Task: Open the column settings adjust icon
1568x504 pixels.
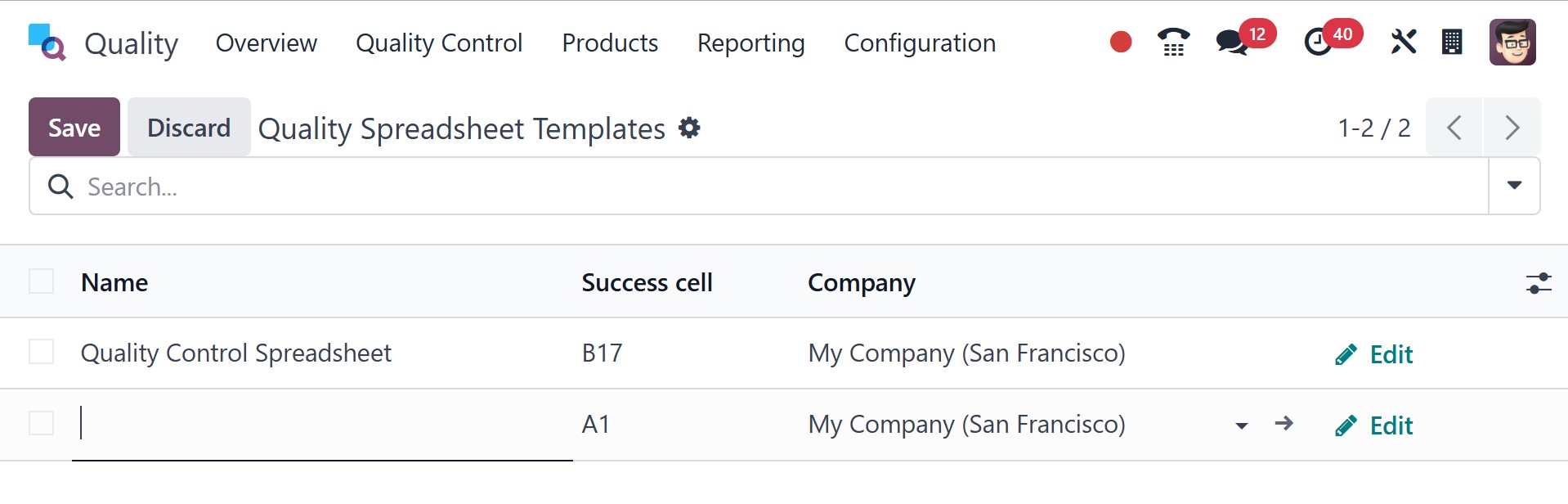Action: pyautogui.click(x=1539, y=283)
